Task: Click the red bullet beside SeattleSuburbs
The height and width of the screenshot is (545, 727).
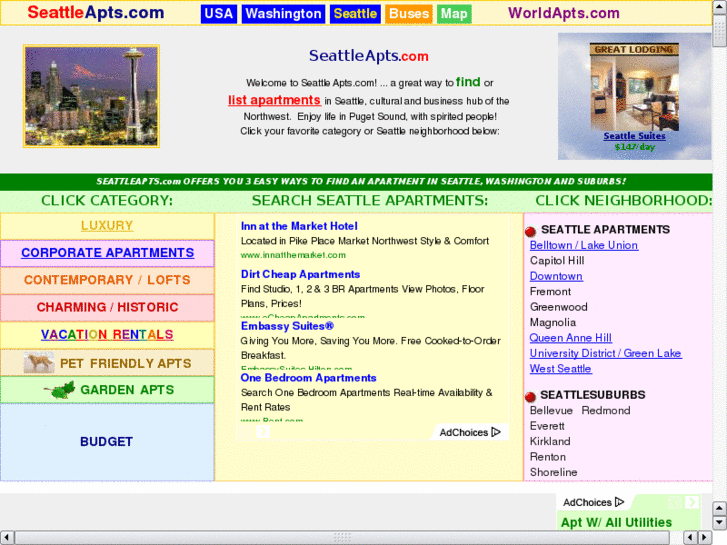Action: tap(530, 396)
